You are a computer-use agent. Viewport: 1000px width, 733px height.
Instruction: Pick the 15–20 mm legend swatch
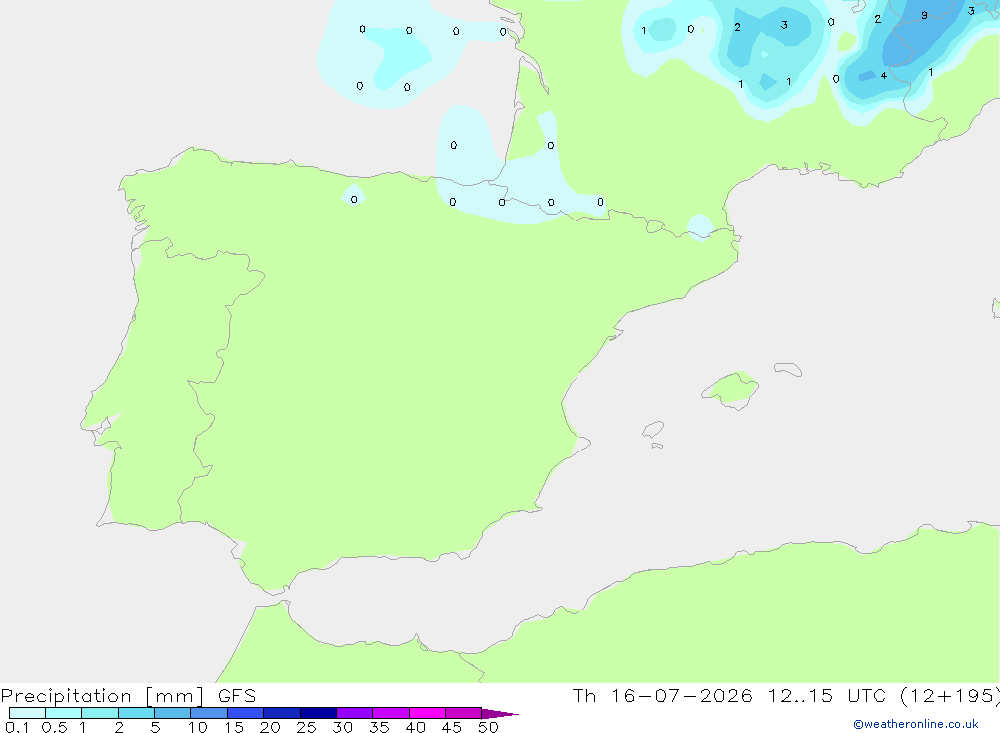click(x=246, y=713)
